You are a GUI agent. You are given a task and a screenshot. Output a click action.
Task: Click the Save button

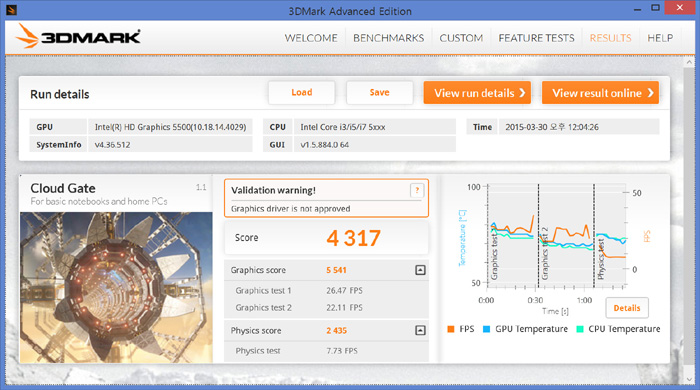point(379,92)
